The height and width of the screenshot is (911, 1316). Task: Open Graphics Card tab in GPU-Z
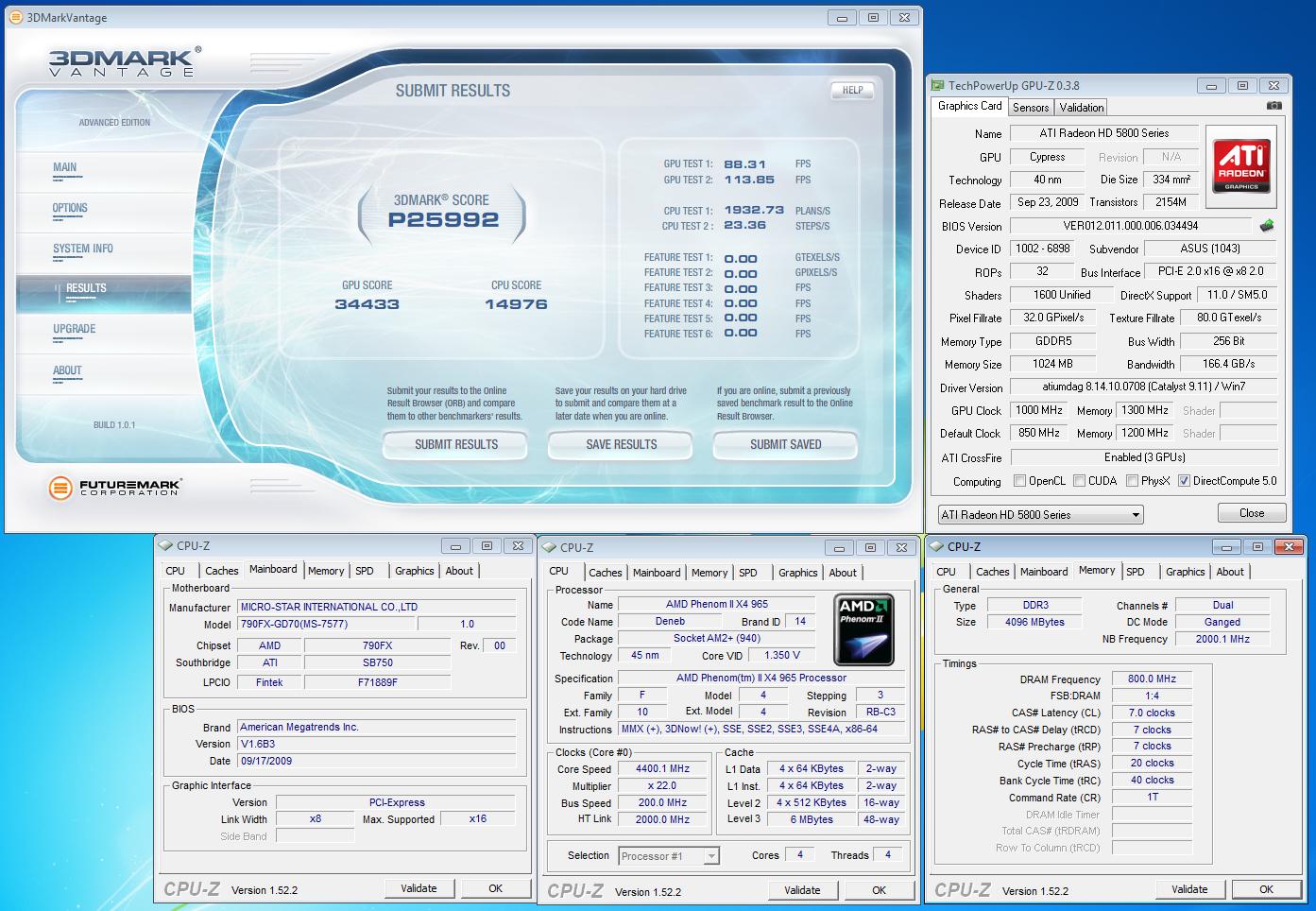click(x=969, y=106)
